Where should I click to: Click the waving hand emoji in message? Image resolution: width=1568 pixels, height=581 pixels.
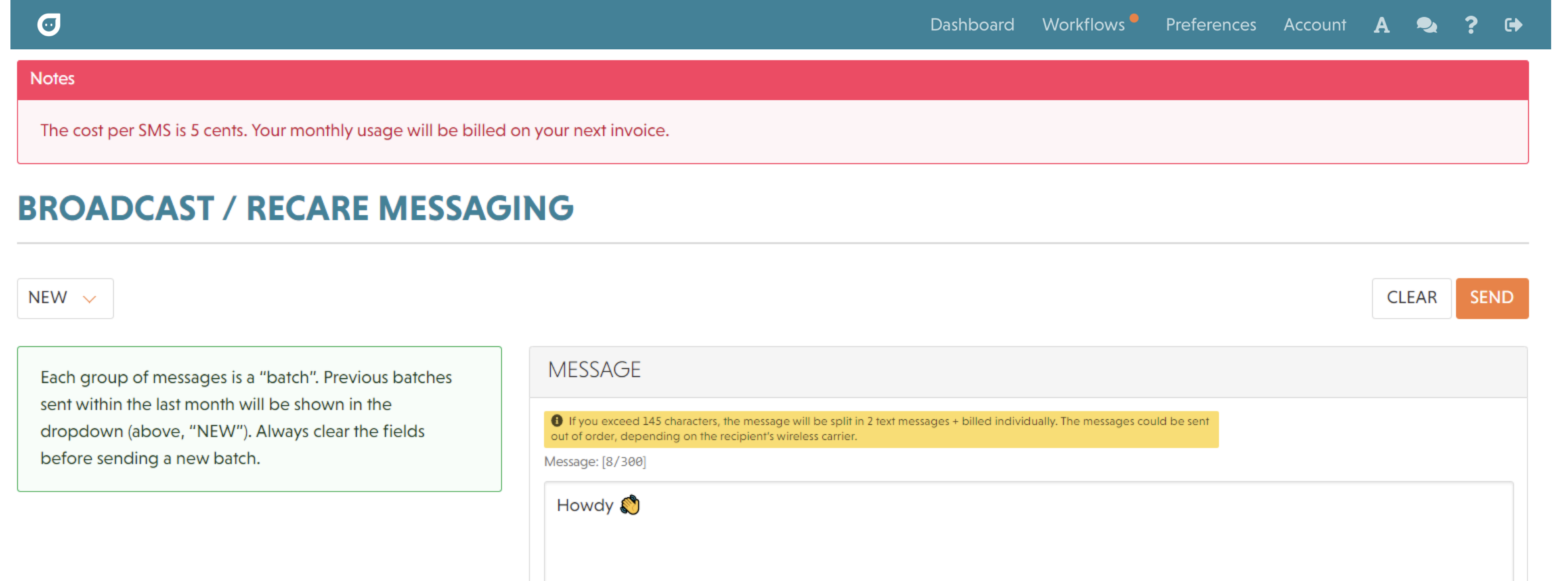[x=630, y=505]
